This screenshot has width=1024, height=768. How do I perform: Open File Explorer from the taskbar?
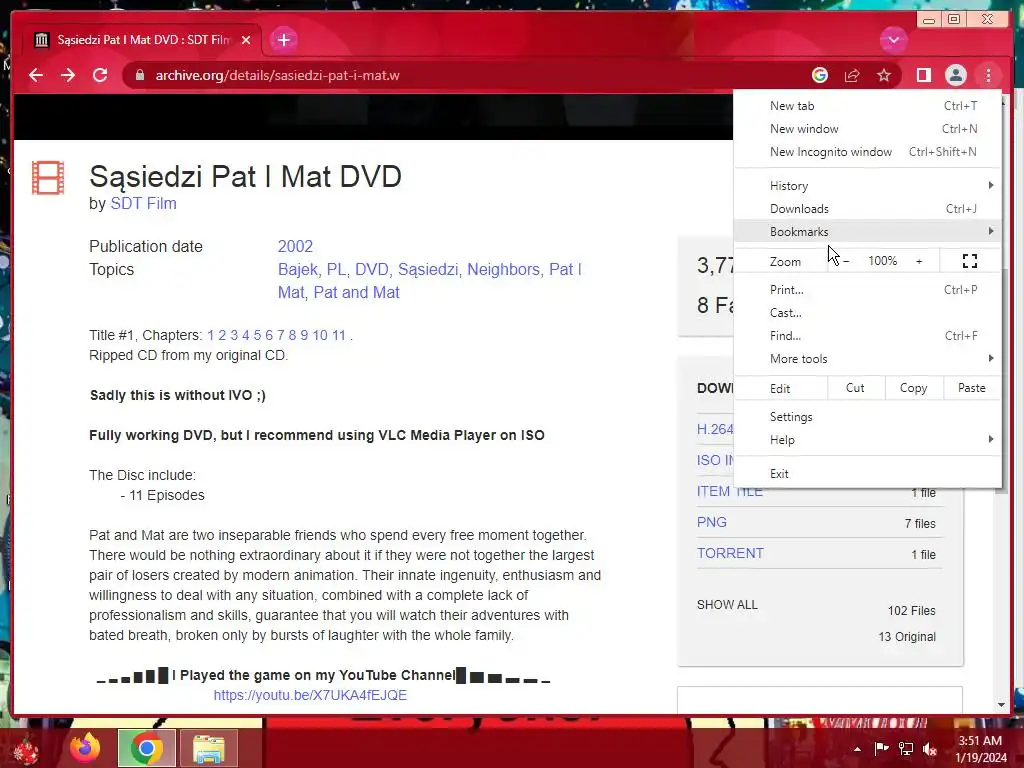coord(209,748)
